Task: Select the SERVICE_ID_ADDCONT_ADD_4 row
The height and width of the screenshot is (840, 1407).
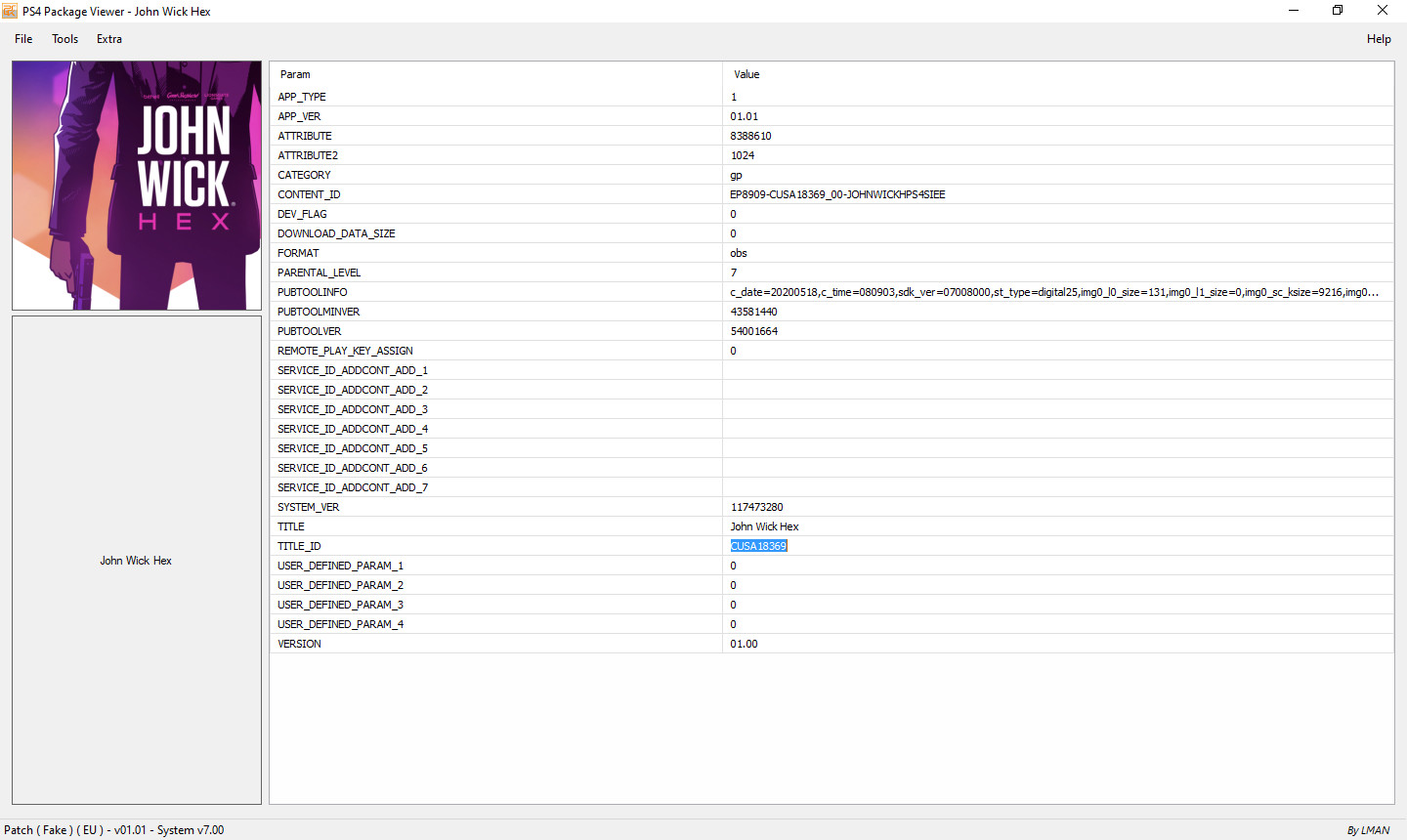Action: [x=831, y=429]
